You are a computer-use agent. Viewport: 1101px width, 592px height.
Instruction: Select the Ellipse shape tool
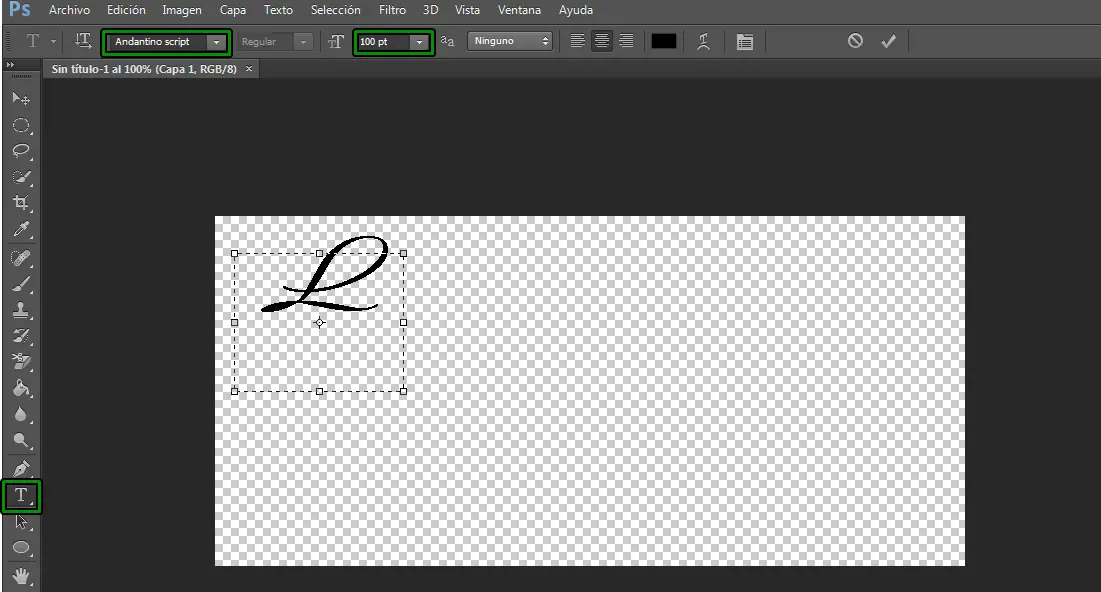pos(21,548)
